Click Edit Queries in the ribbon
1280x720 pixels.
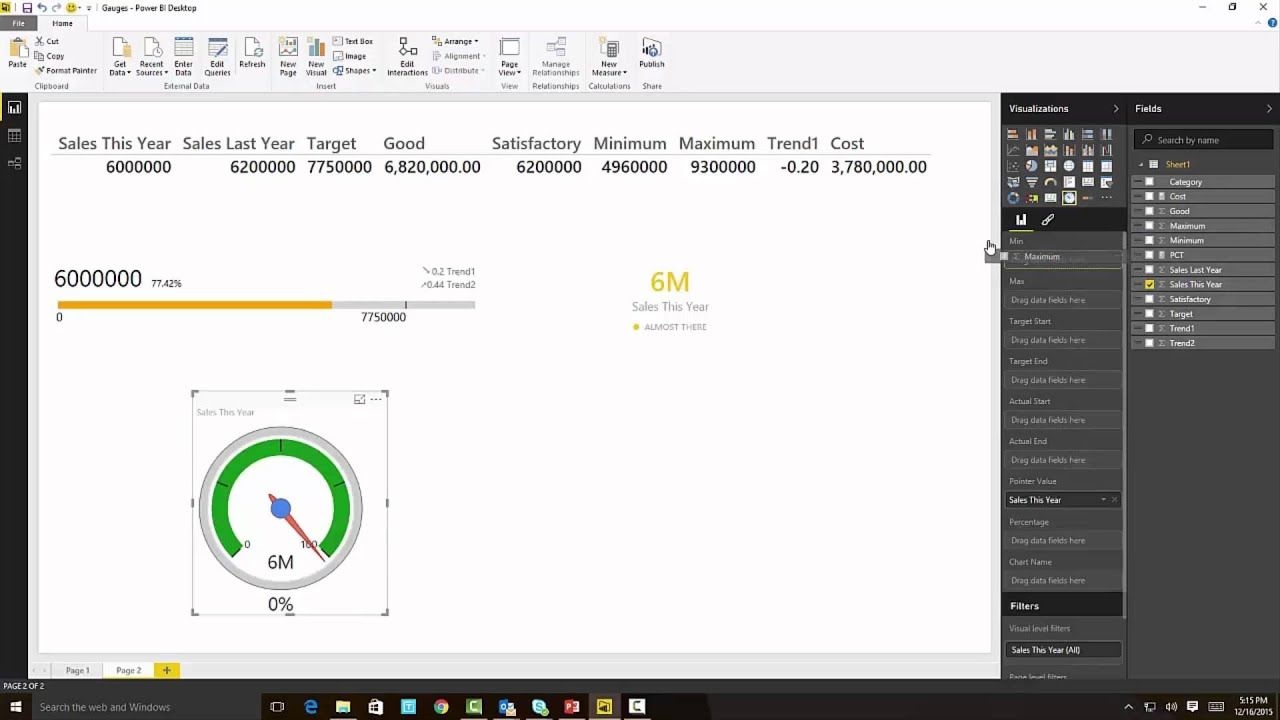(217, 58)
